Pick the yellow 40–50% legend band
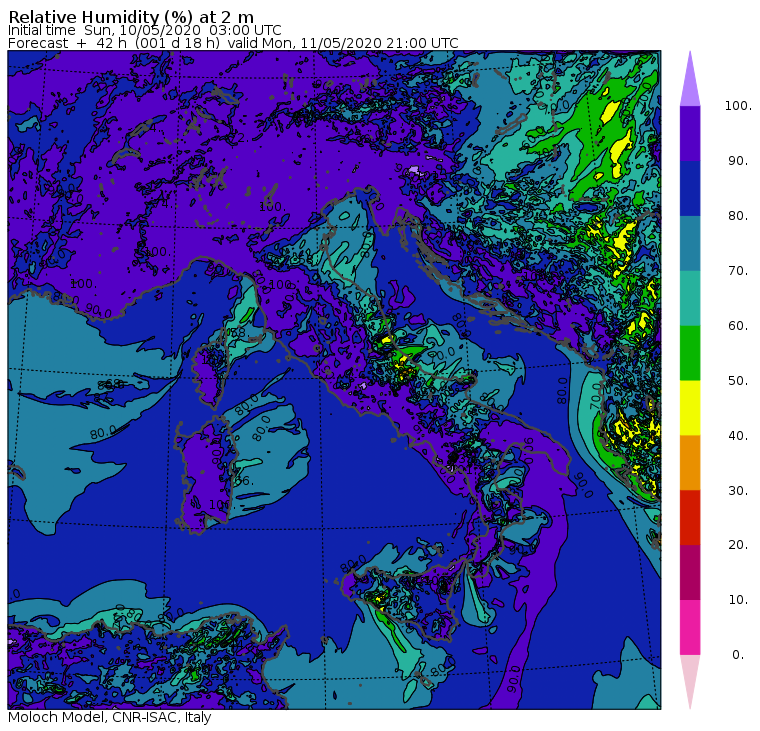 click(x=690, y=408)
